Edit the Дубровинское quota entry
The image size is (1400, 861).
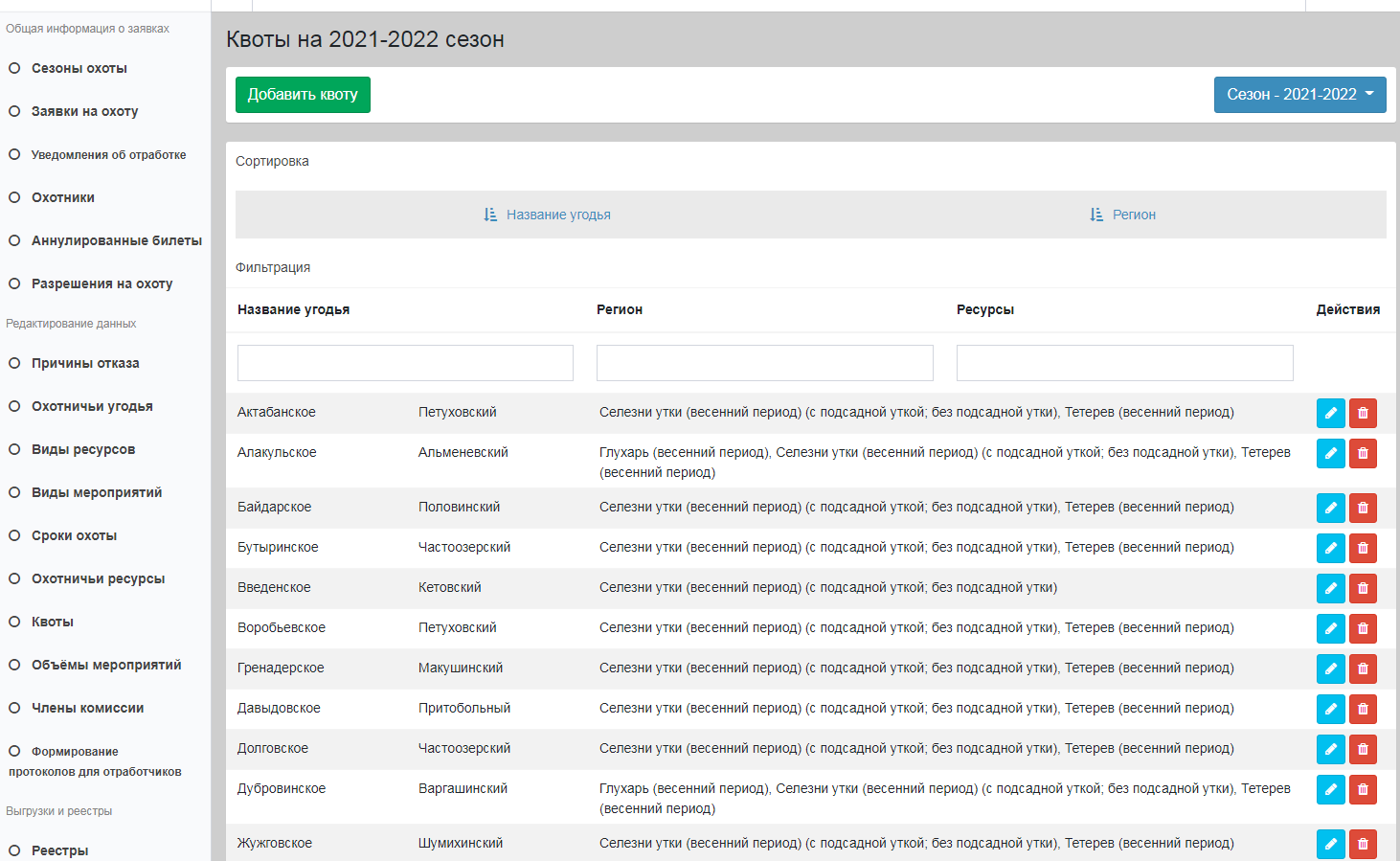tap(1330, 789)
